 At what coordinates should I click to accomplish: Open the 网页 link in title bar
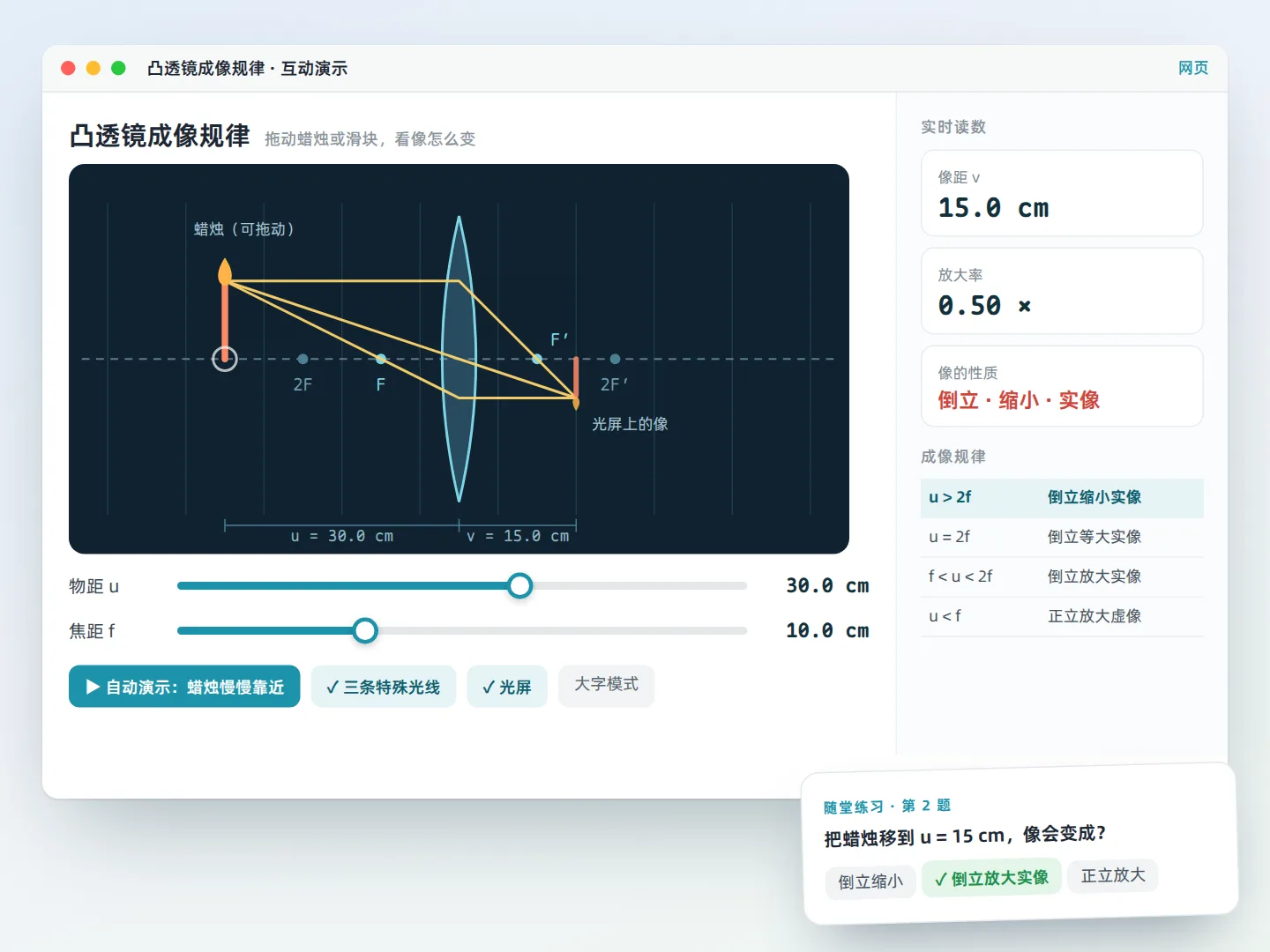click(x=1193, y=68)
